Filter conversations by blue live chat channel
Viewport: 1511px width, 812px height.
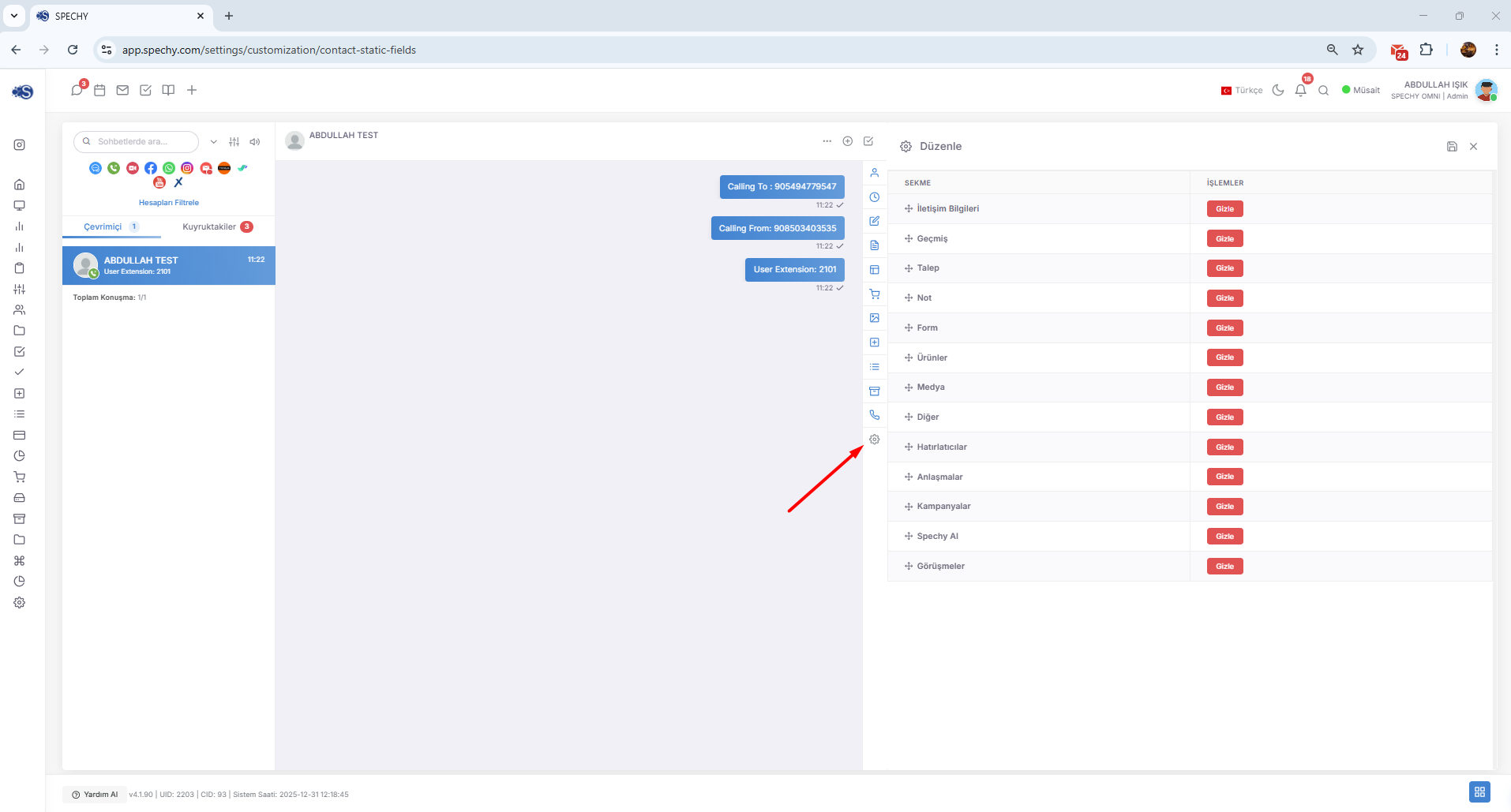coord(96,168)
